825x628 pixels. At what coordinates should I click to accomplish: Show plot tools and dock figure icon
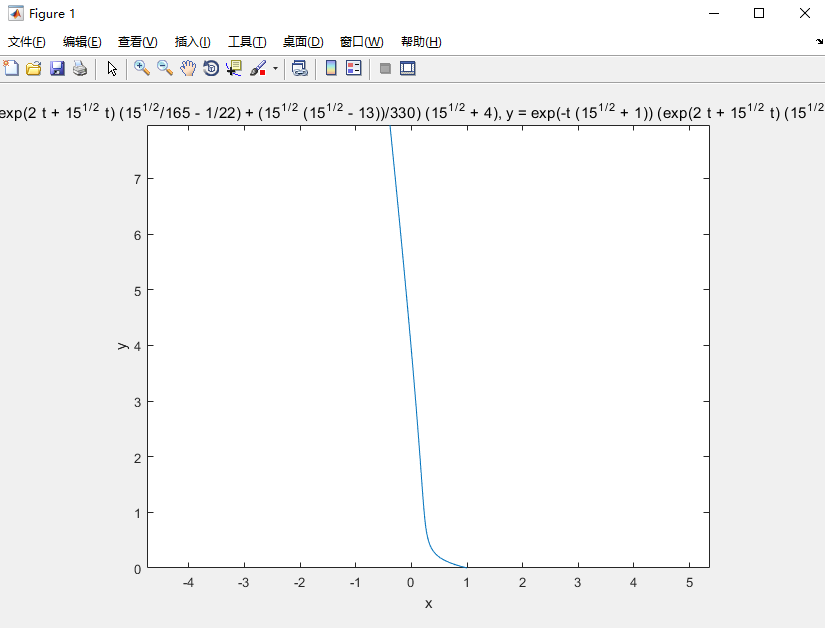408,68
